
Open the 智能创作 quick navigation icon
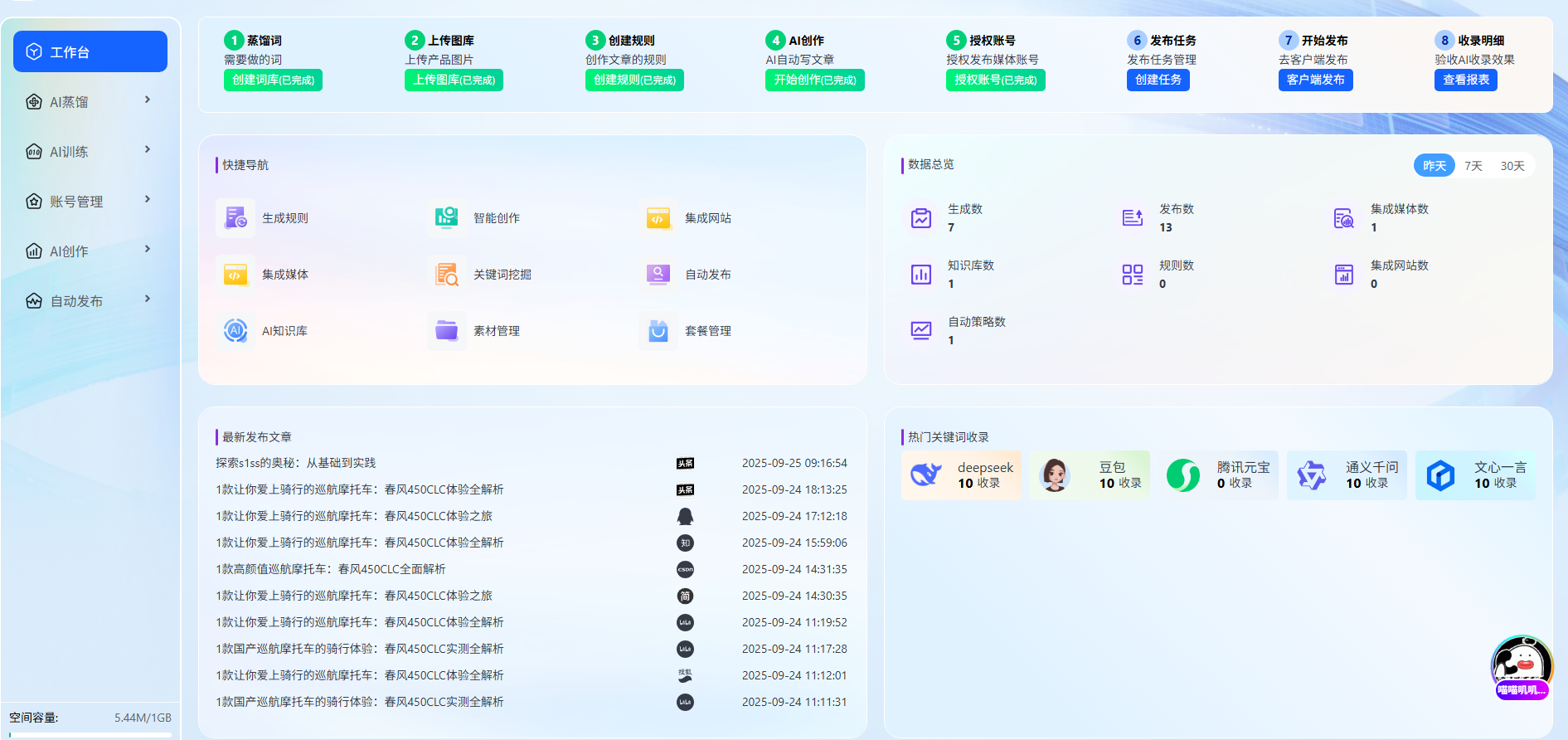pos(447,218)
